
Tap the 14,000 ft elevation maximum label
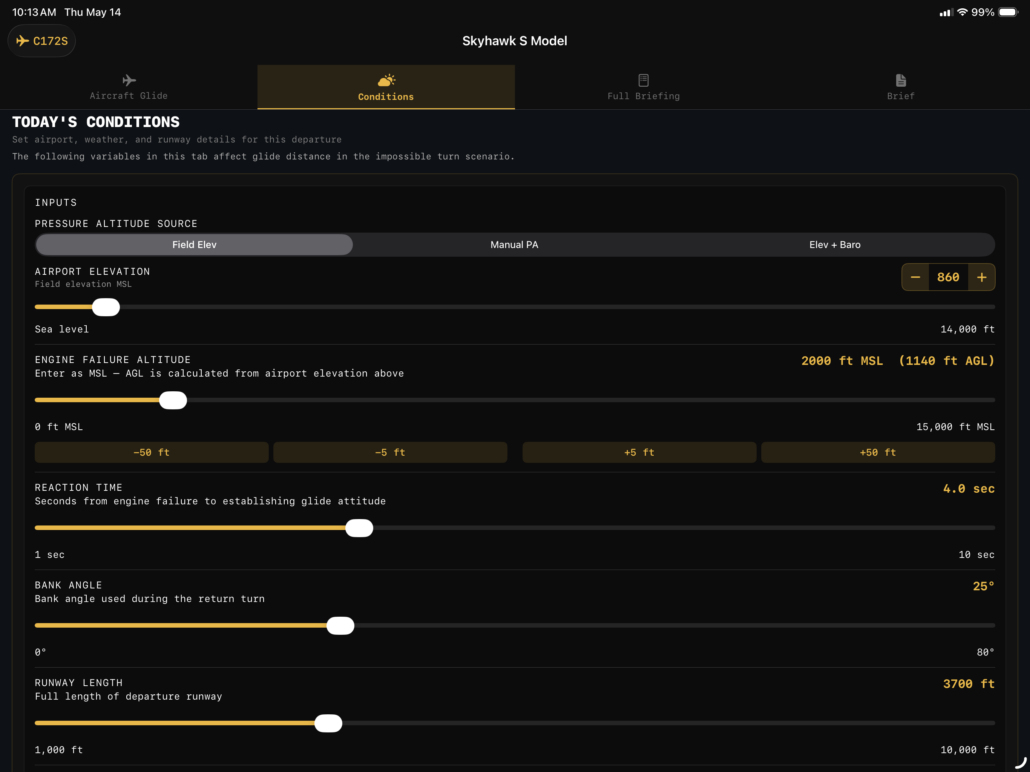coord(968,329)
